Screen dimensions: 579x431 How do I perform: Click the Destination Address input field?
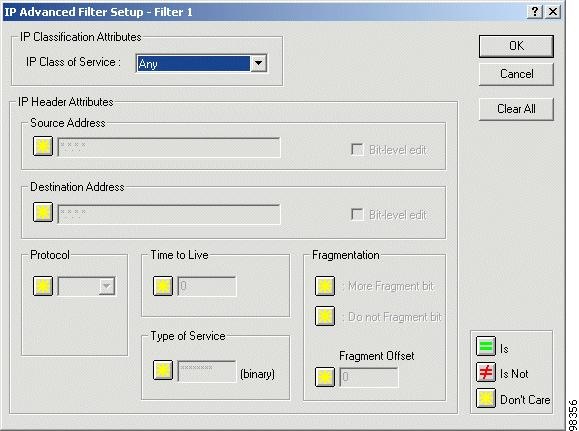[169, 214]
